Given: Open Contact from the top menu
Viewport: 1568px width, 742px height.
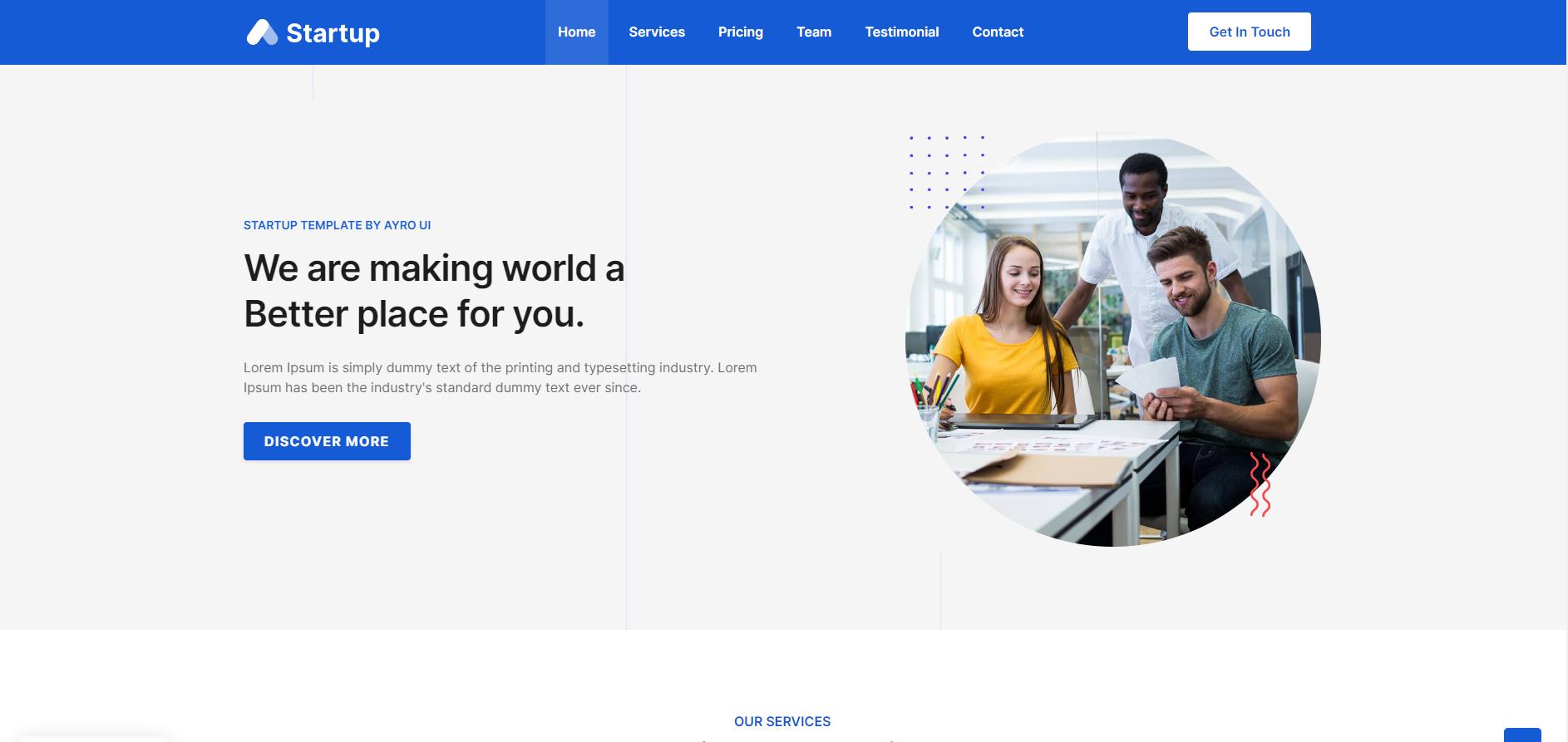Looking at the screenshot, I should (x=998, y=32).
